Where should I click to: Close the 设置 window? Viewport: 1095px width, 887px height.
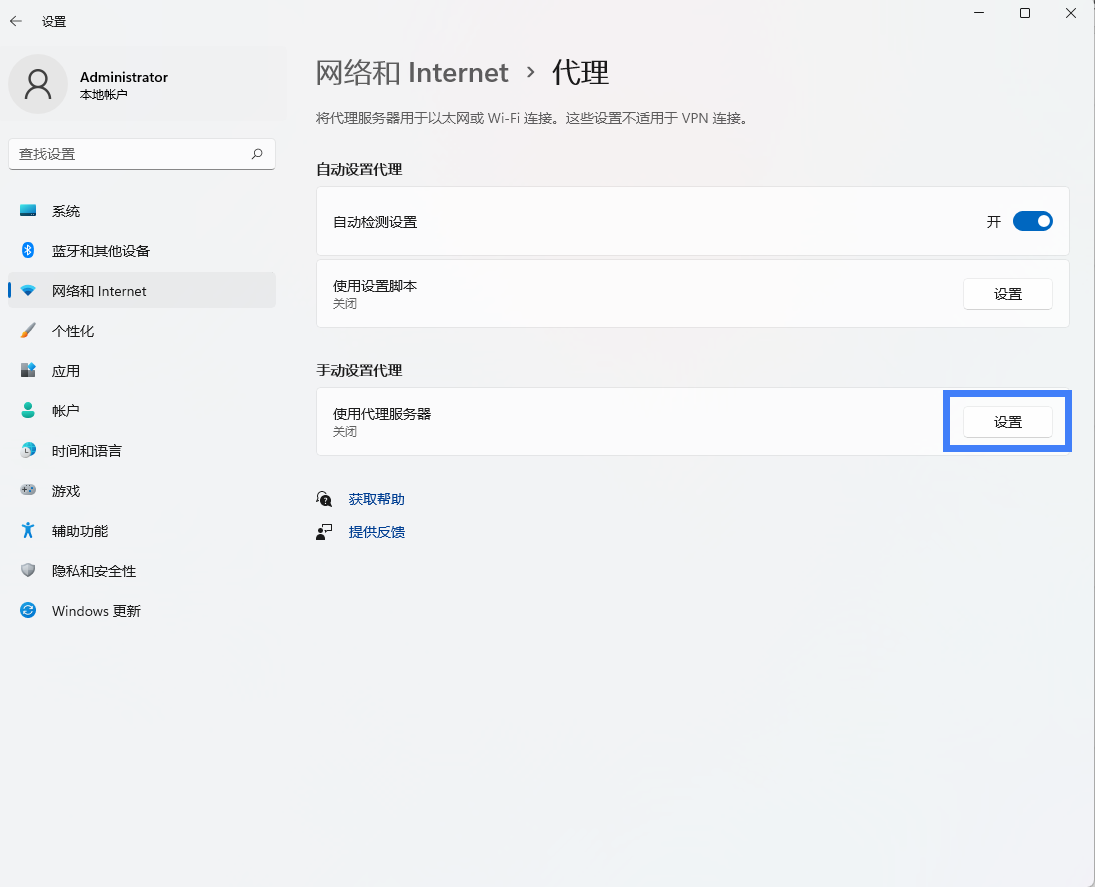point(1071,13)
